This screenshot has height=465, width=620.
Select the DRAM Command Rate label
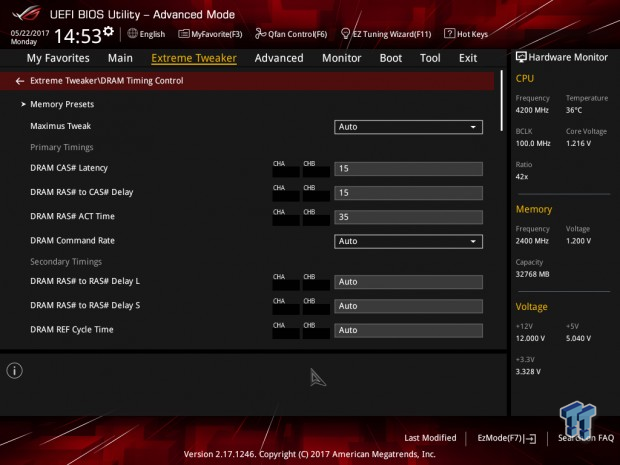click(72, 240)
